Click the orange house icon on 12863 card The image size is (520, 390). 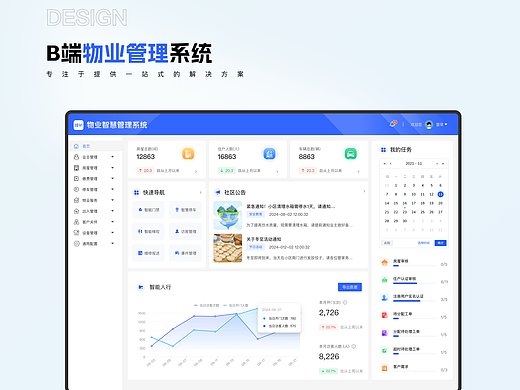[188, 154]
